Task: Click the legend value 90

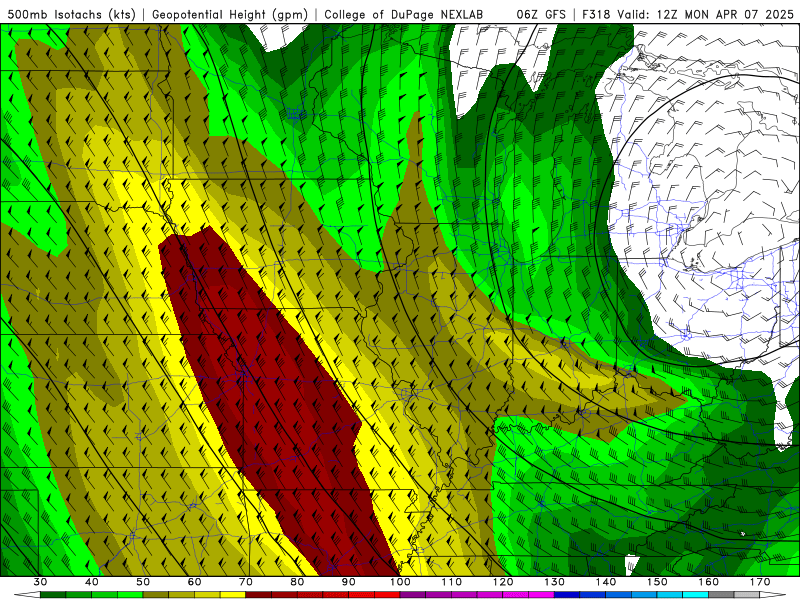Action: click(349, 582)
